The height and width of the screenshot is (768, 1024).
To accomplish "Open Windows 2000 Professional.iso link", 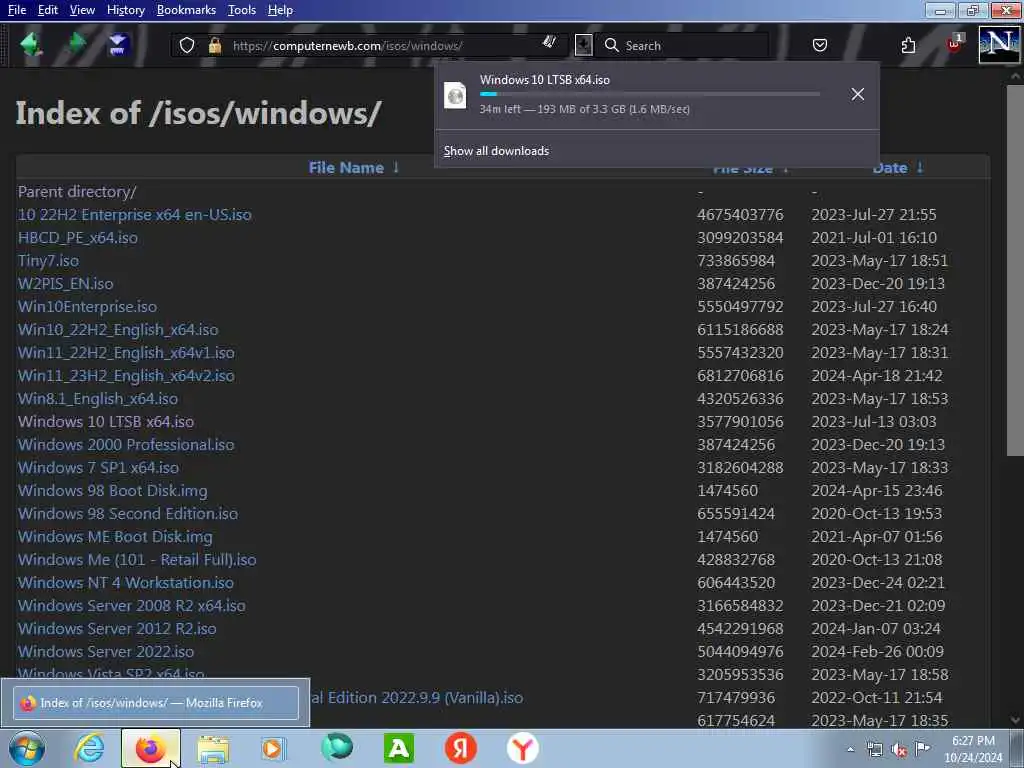I will [x=126, y=445].
